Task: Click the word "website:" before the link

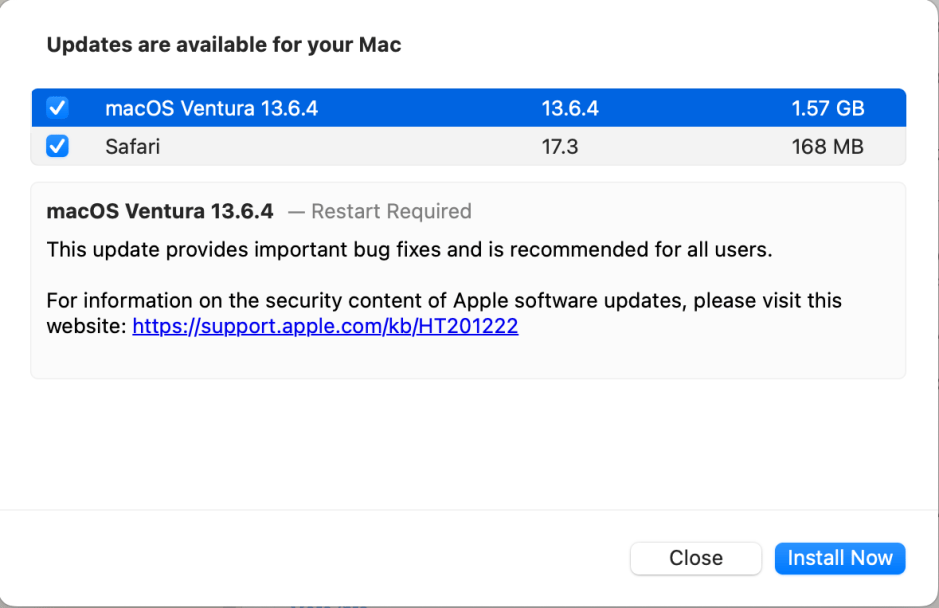Action: coord(87,326)
